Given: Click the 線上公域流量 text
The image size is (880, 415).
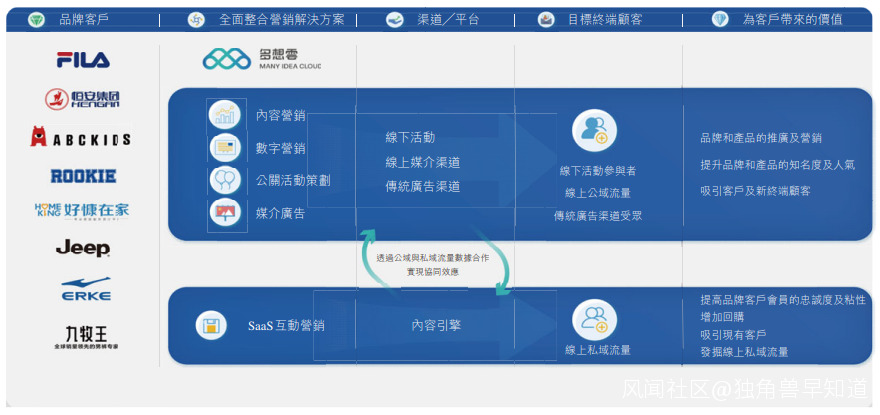Looking at the screenshot, I should pos(598,193).
